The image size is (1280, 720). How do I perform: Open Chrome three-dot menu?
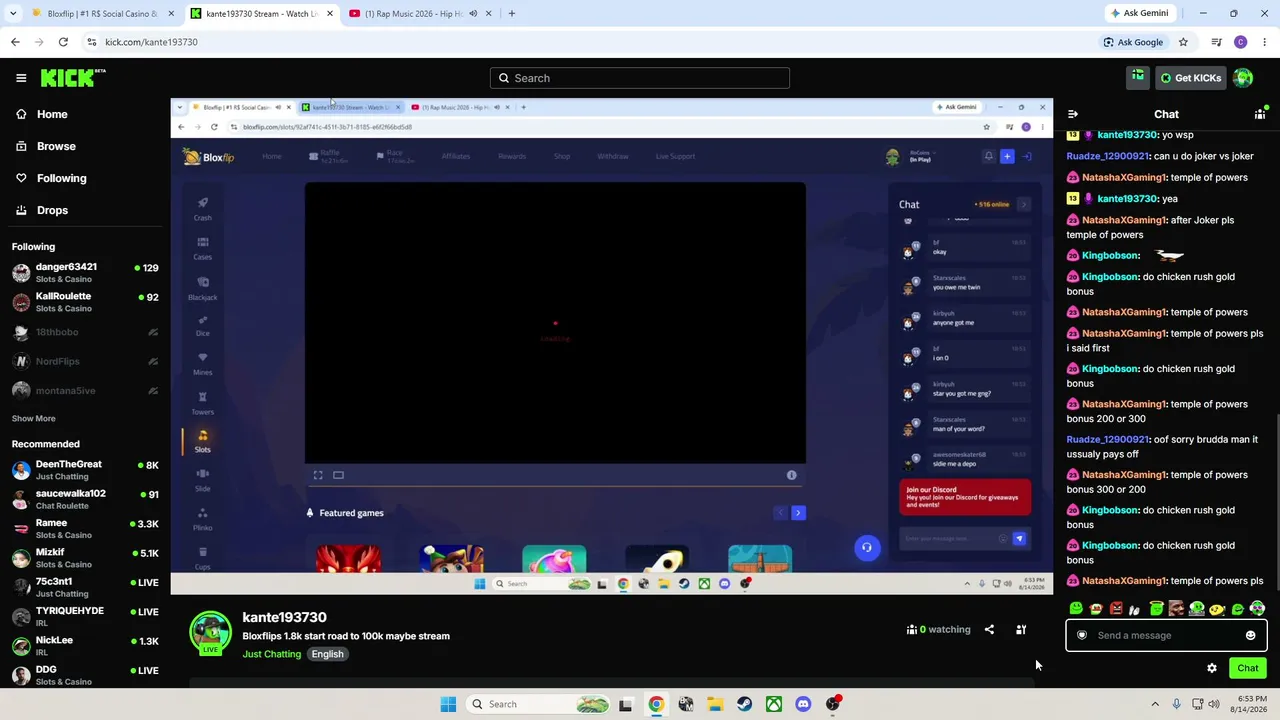1265,42
